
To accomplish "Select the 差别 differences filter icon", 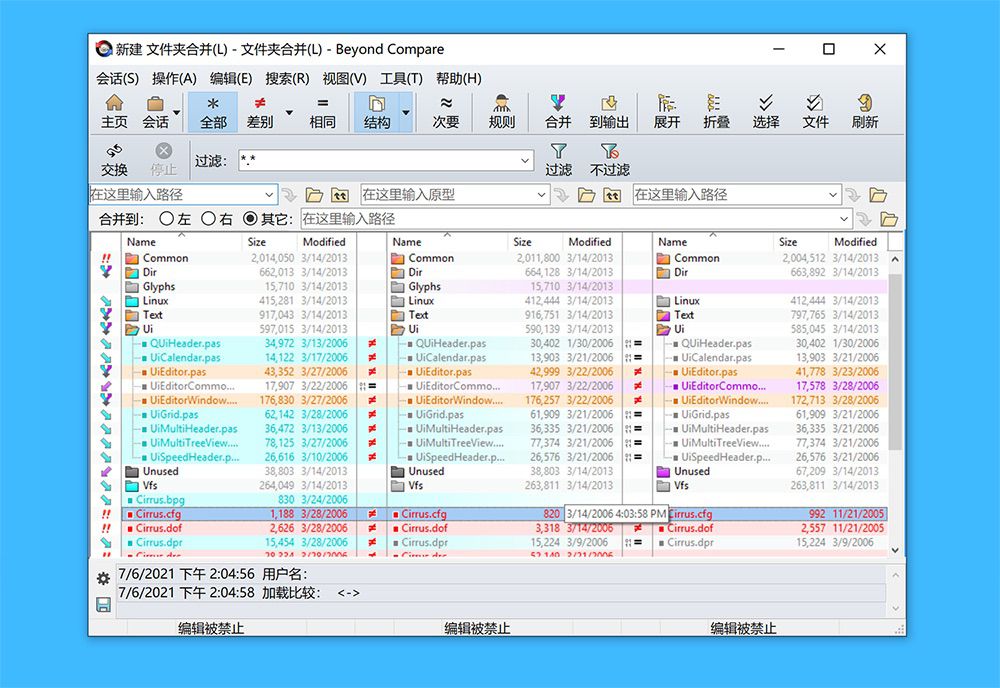I will click(260, 112).
